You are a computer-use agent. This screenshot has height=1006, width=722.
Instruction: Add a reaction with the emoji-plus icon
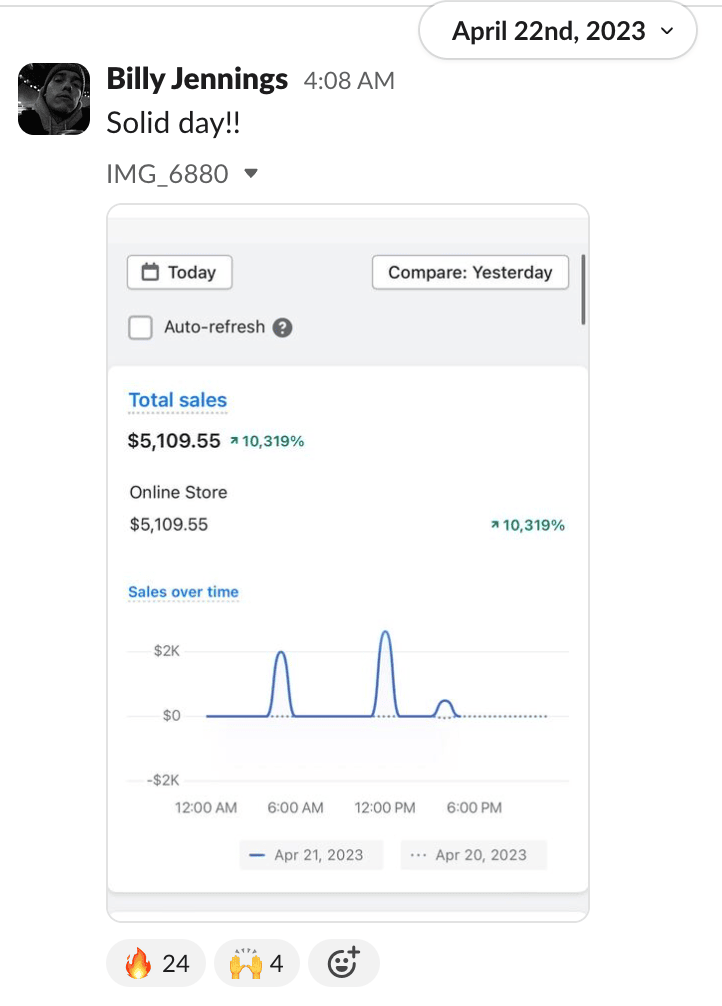click(343, 963)
